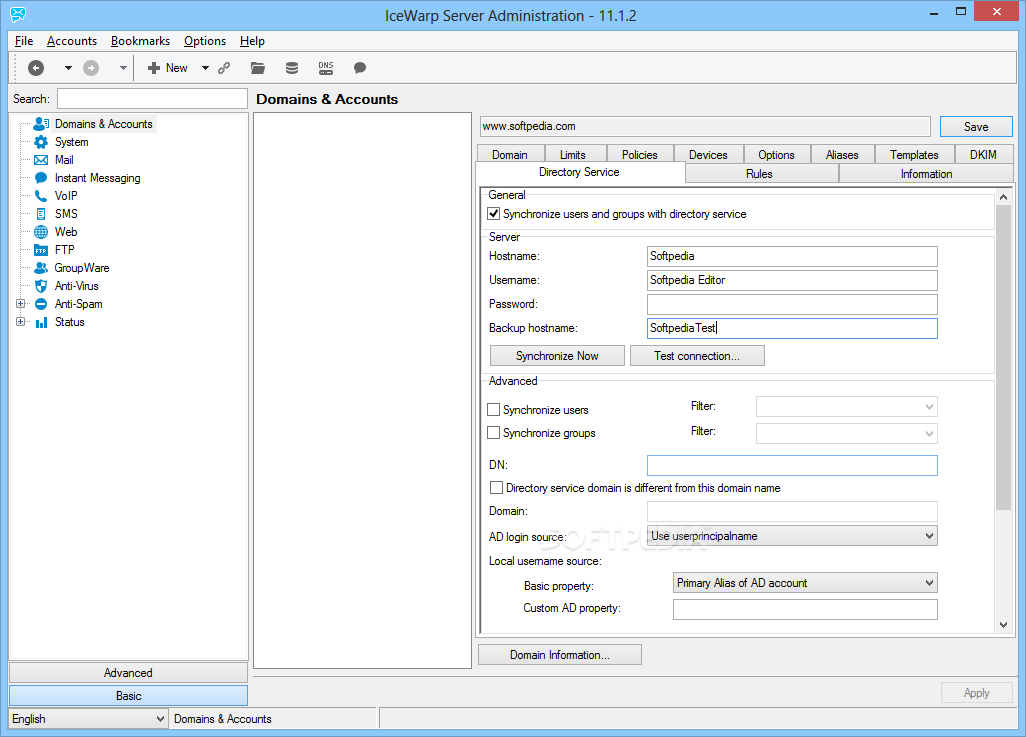Select the GroupWare users icon
Screen dimensions: 1026x737
(41, 268)
